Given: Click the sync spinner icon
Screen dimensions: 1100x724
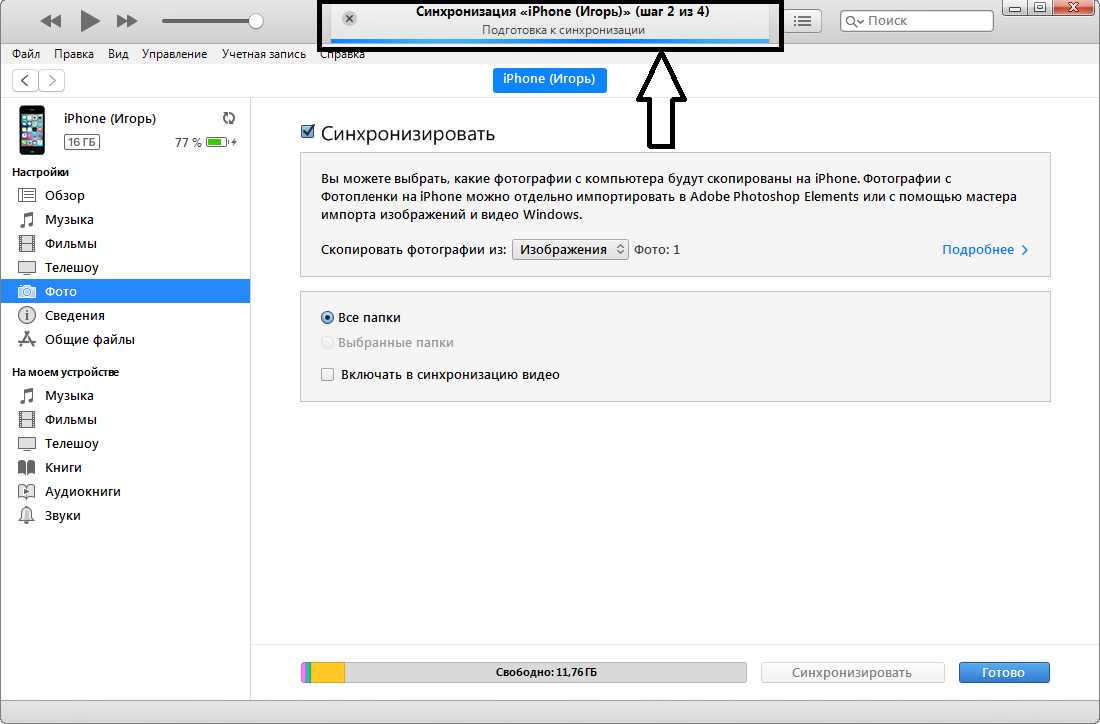Looking at the screenshot, I should 229,118.
